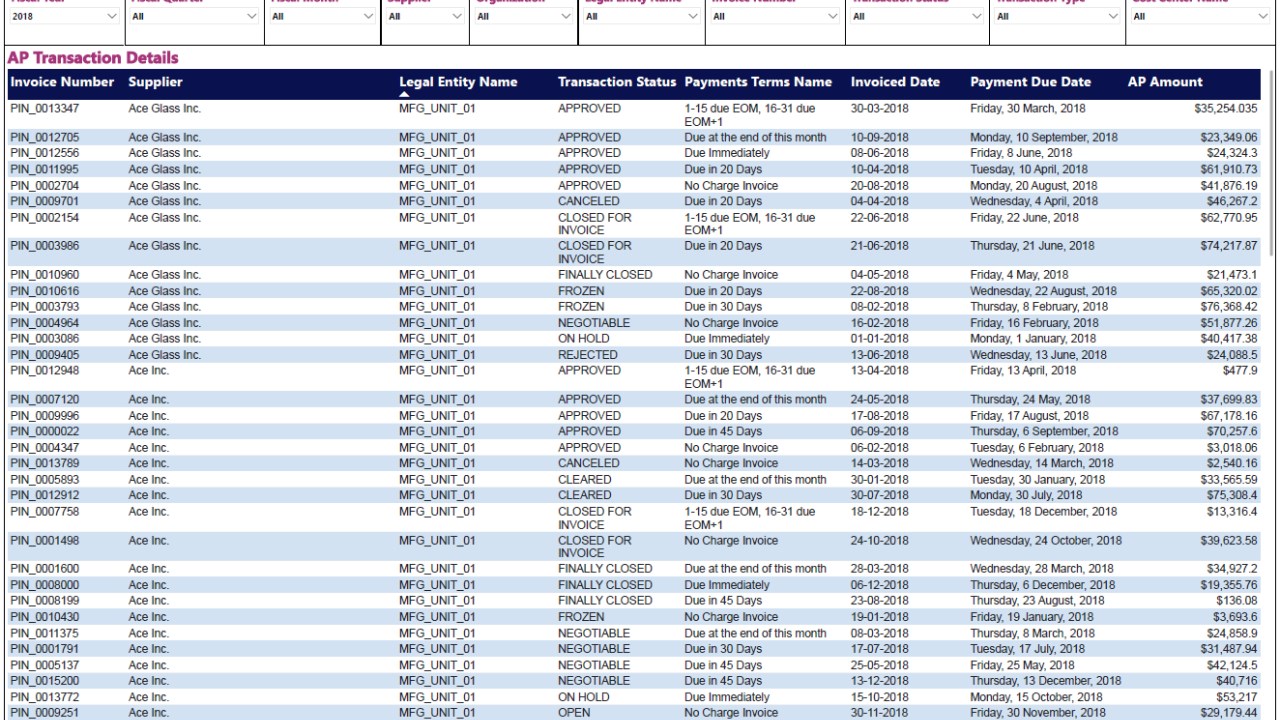1280x720 pixels.
Task: Click amount $477.9
Action: pos(1240,370)
